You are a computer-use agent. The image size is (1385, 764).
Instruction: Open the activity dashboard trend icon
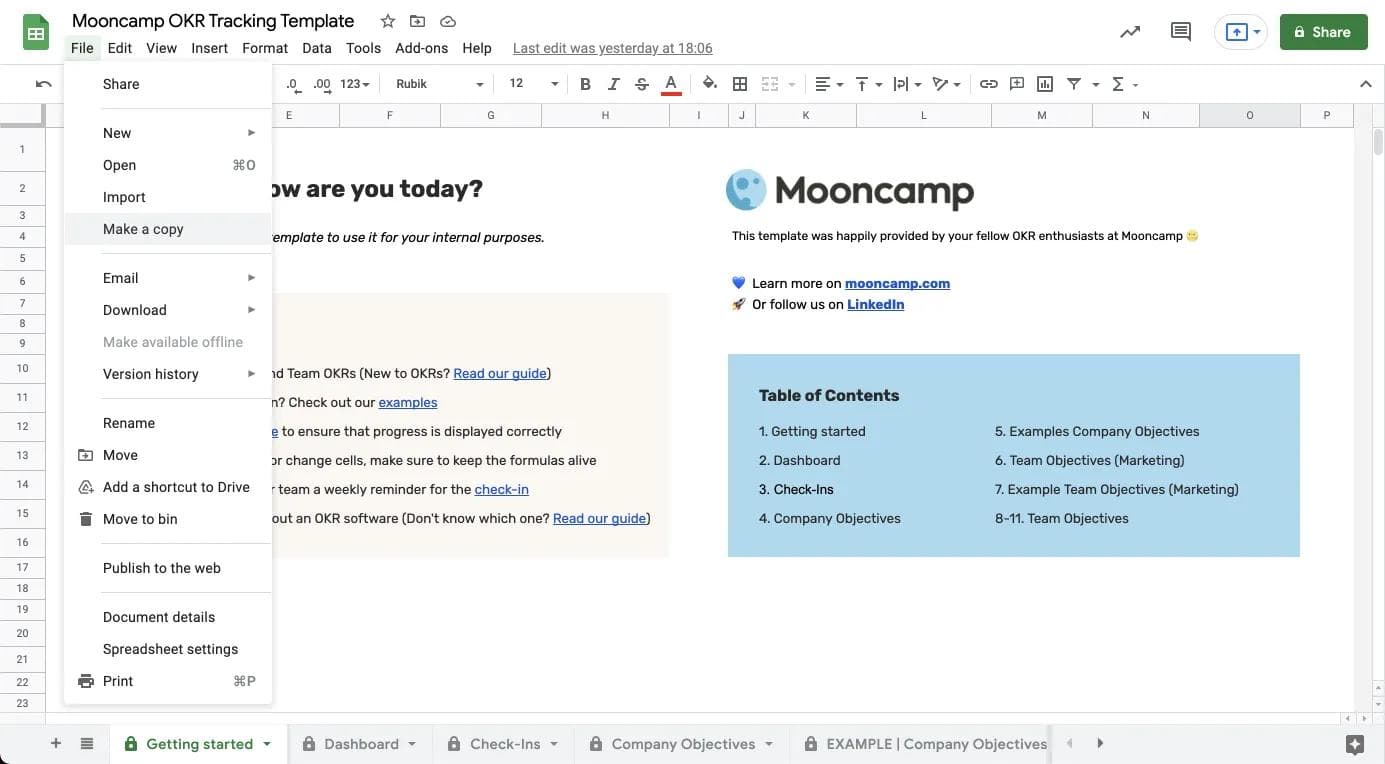click(1130, 32)
